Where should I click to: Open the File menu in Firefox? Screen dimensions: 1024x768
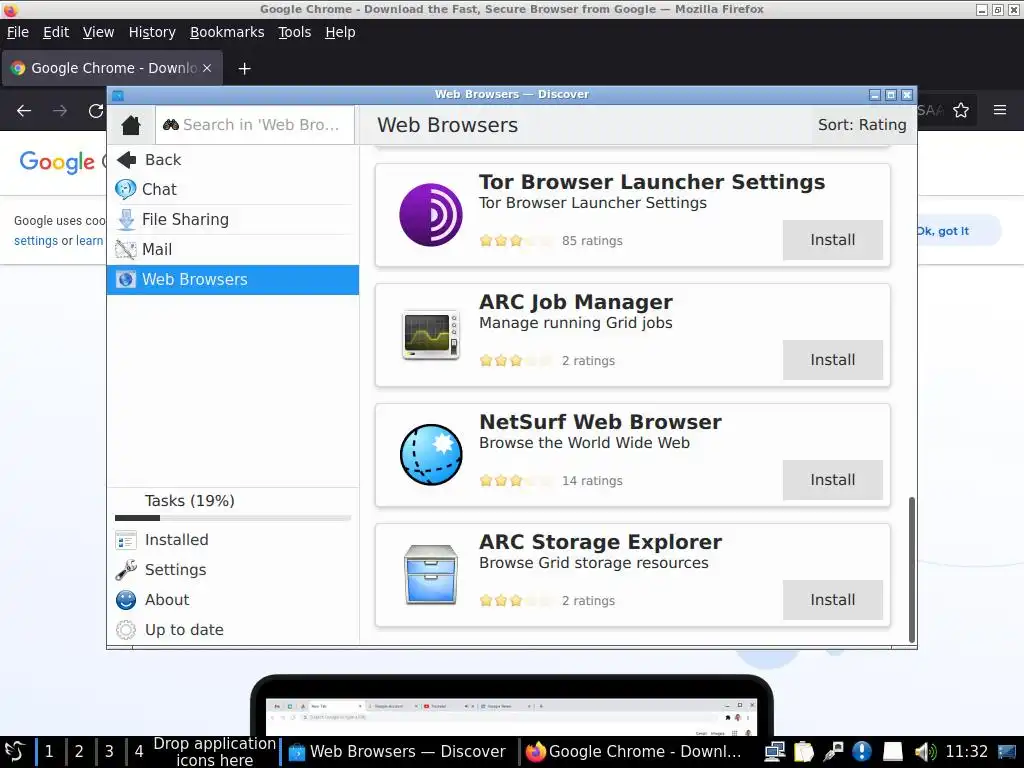(18, 32)
